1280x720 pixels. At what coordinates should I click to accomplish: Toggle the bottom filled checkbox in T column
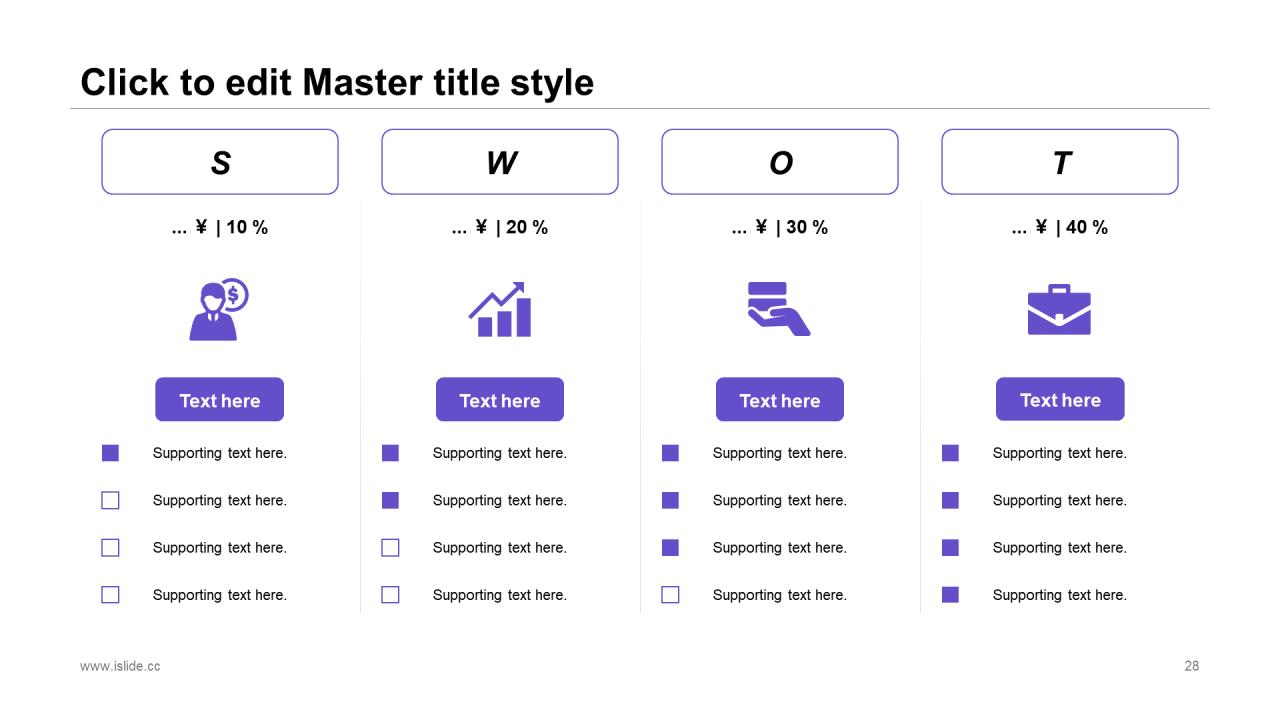click(x=950, y=595)
